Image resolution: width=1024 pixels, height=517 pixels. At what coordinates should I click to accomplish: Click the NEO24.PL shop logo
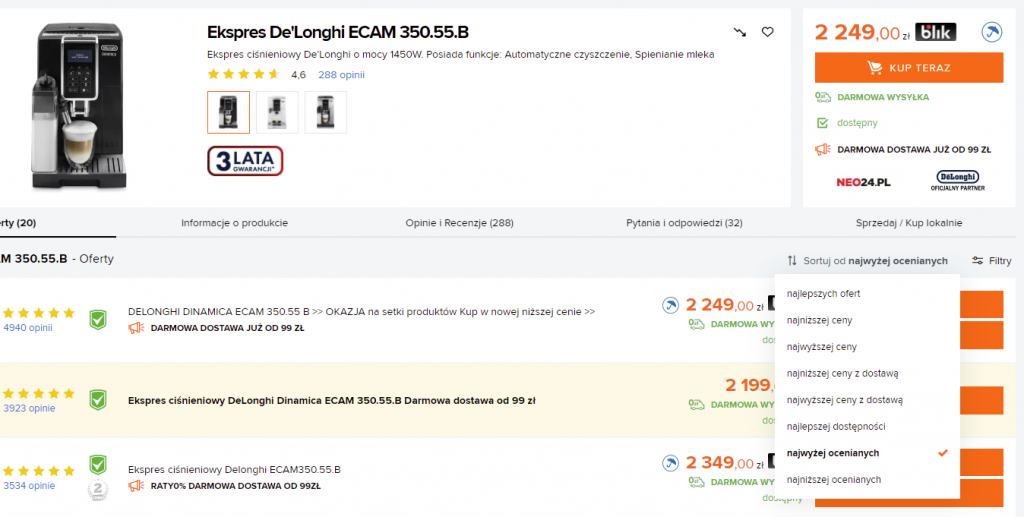pyautogui.click(x=863, y=182)
